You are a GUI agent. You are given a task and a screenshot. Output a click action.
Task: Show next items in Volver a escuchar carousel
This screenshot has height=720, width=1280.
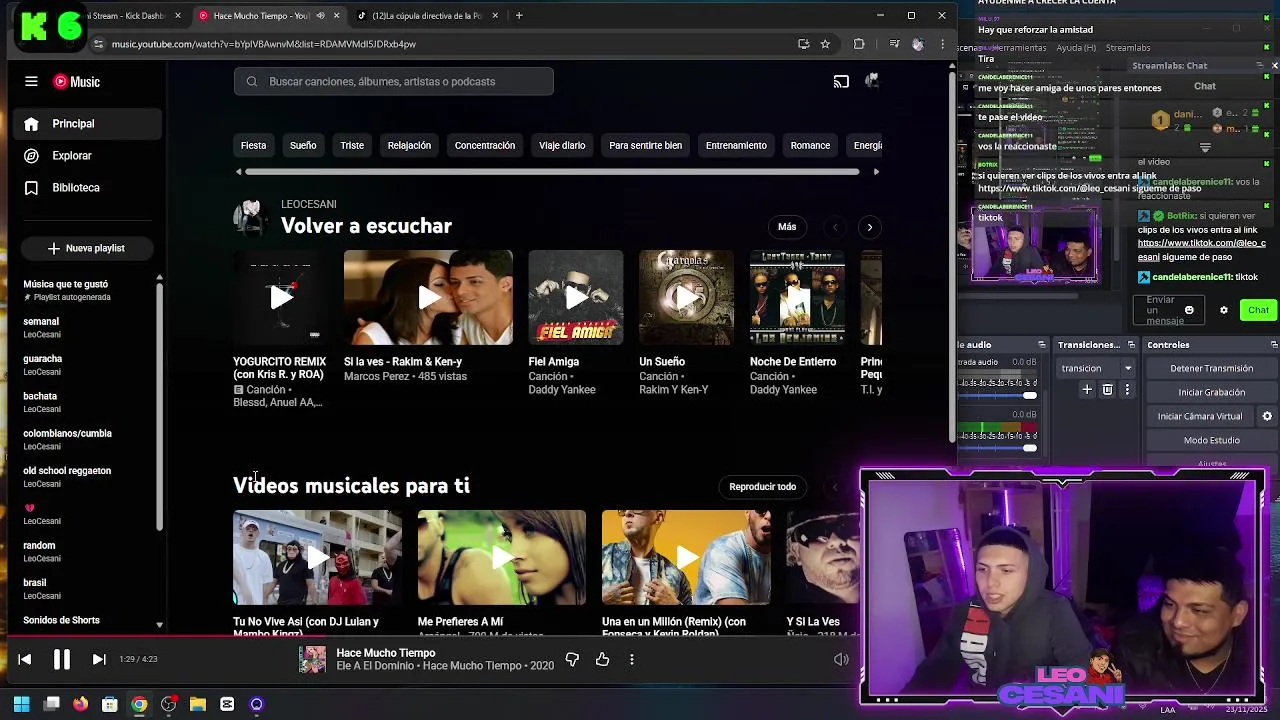(x=870, y=227)
